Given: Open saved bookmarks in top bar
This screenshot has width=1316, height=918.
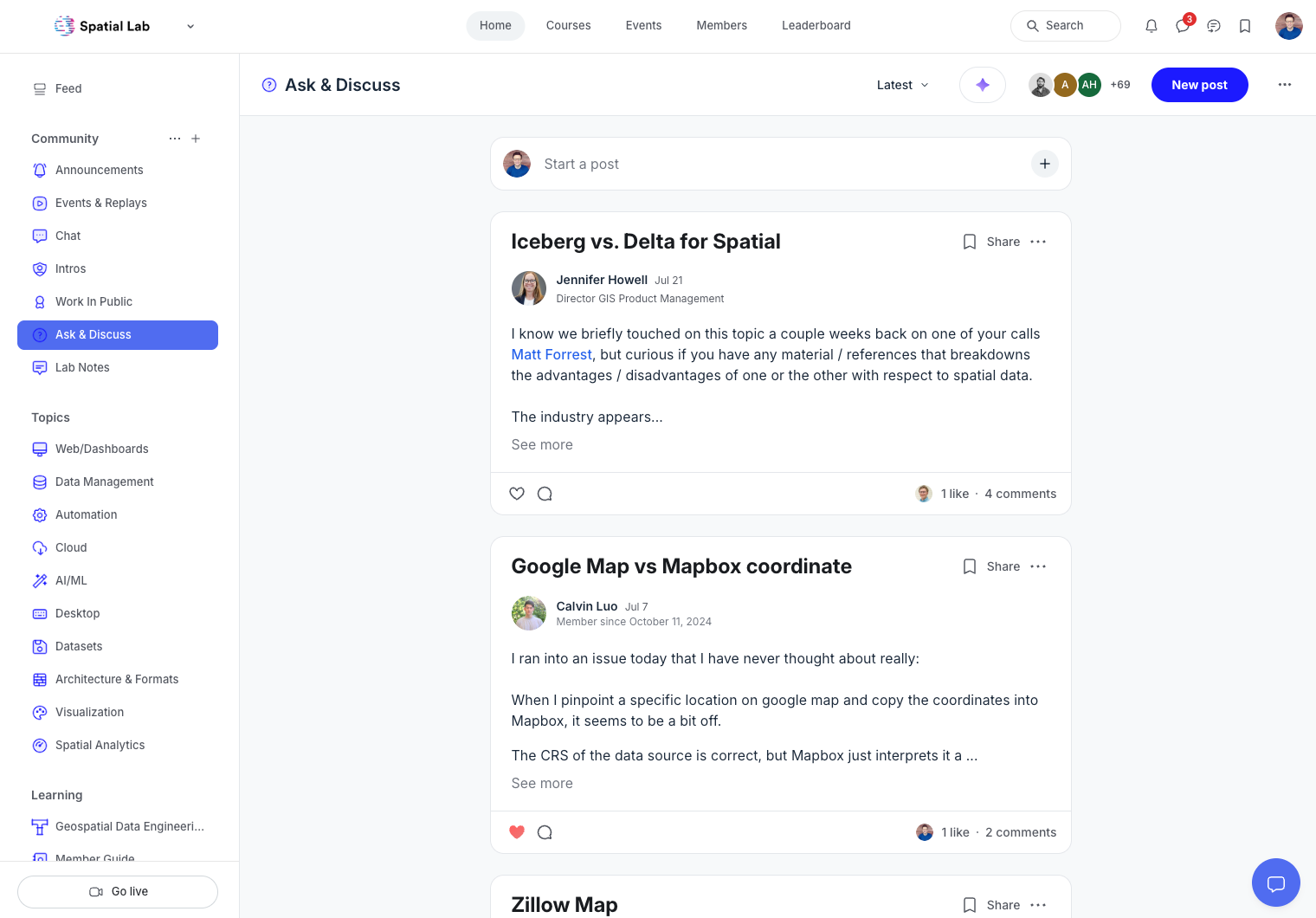Looking at the screenshot, I should [1245, 26].
